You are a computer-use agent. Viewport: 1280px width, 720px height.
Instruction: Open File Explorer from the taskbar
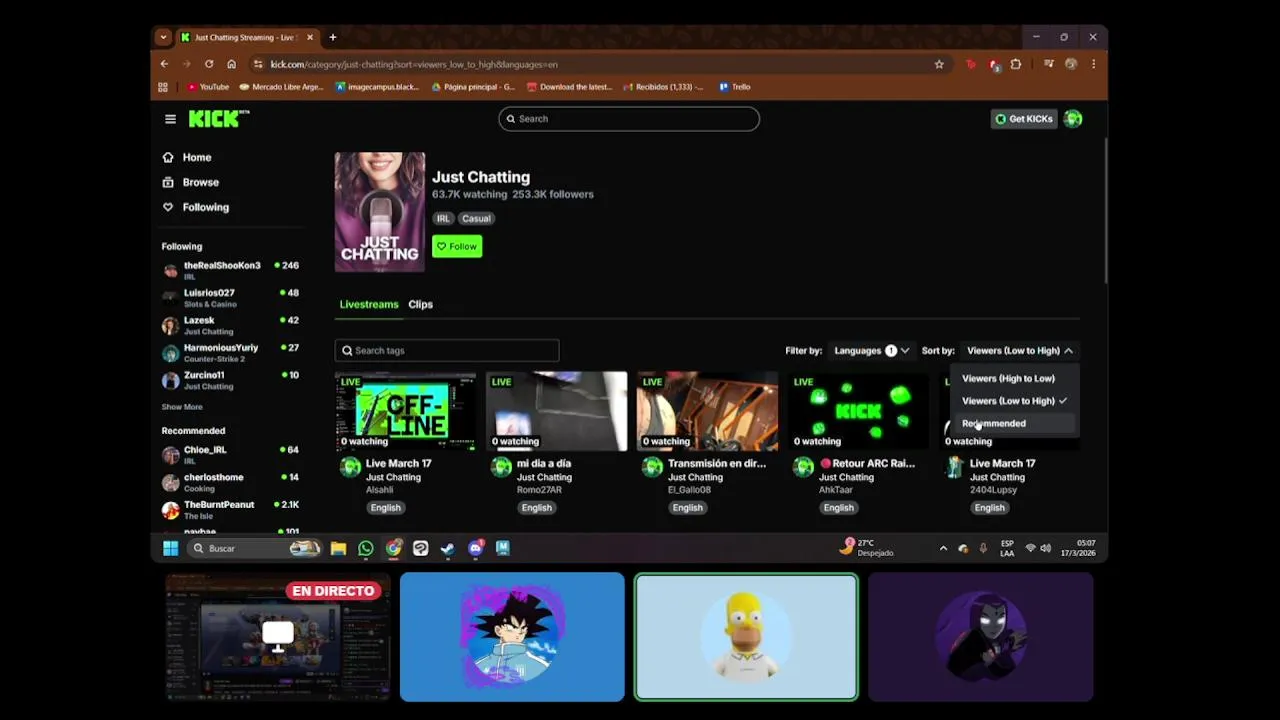point(338,548)
